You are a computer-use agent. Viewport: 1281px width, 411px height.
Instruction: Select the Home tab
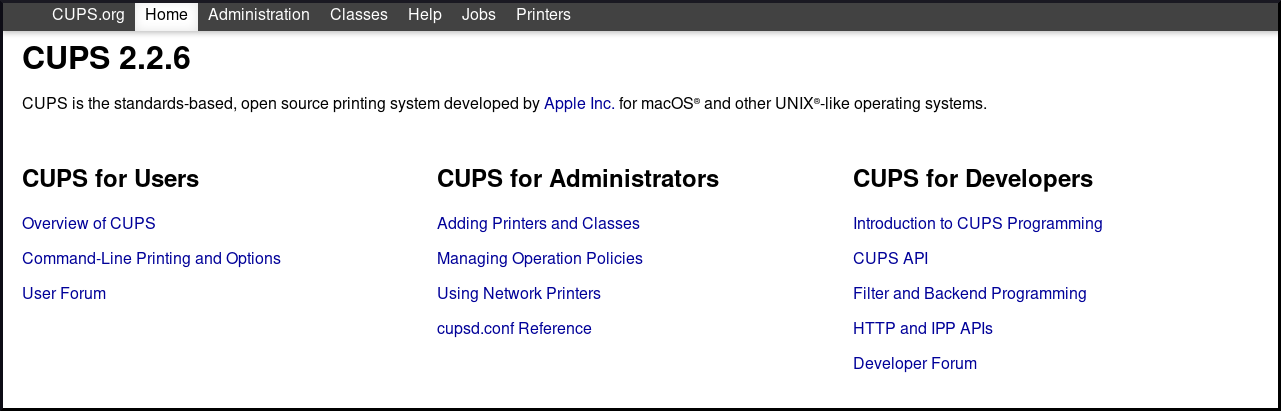click(166, 15)
